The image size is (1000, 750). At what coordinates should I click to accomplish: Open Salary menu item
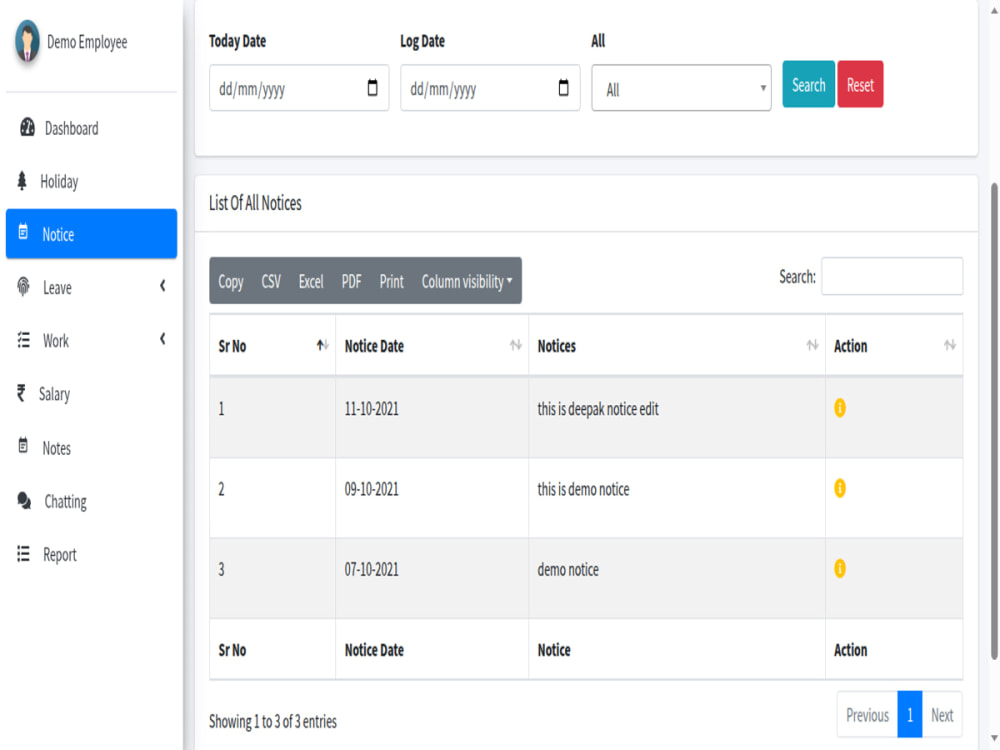click(91, 393)
